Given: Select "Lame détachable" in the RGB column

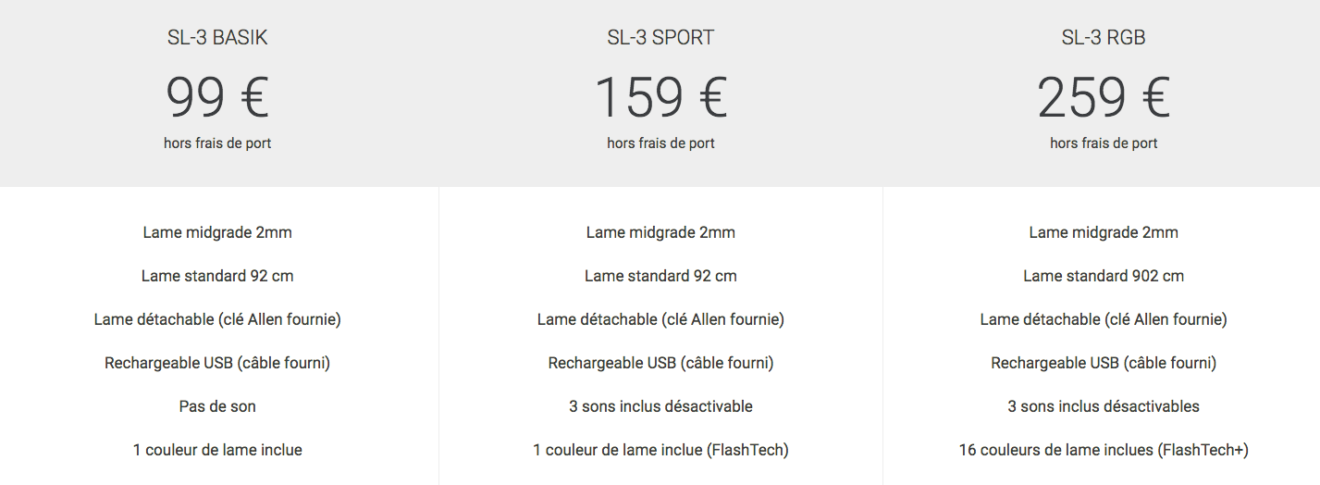Looking at the screenshot, I should [1103, 320].
